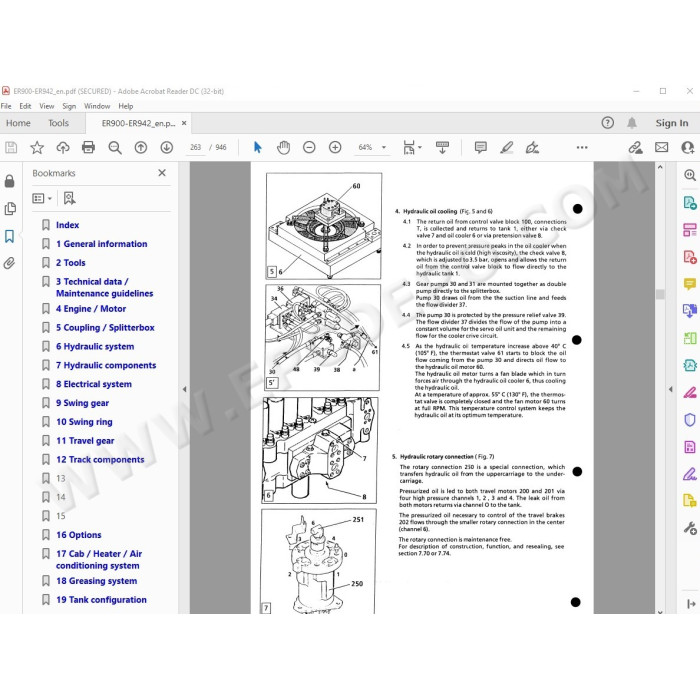Select 16 Options bookmark
The image size is (700, 700).
point(79,535)
